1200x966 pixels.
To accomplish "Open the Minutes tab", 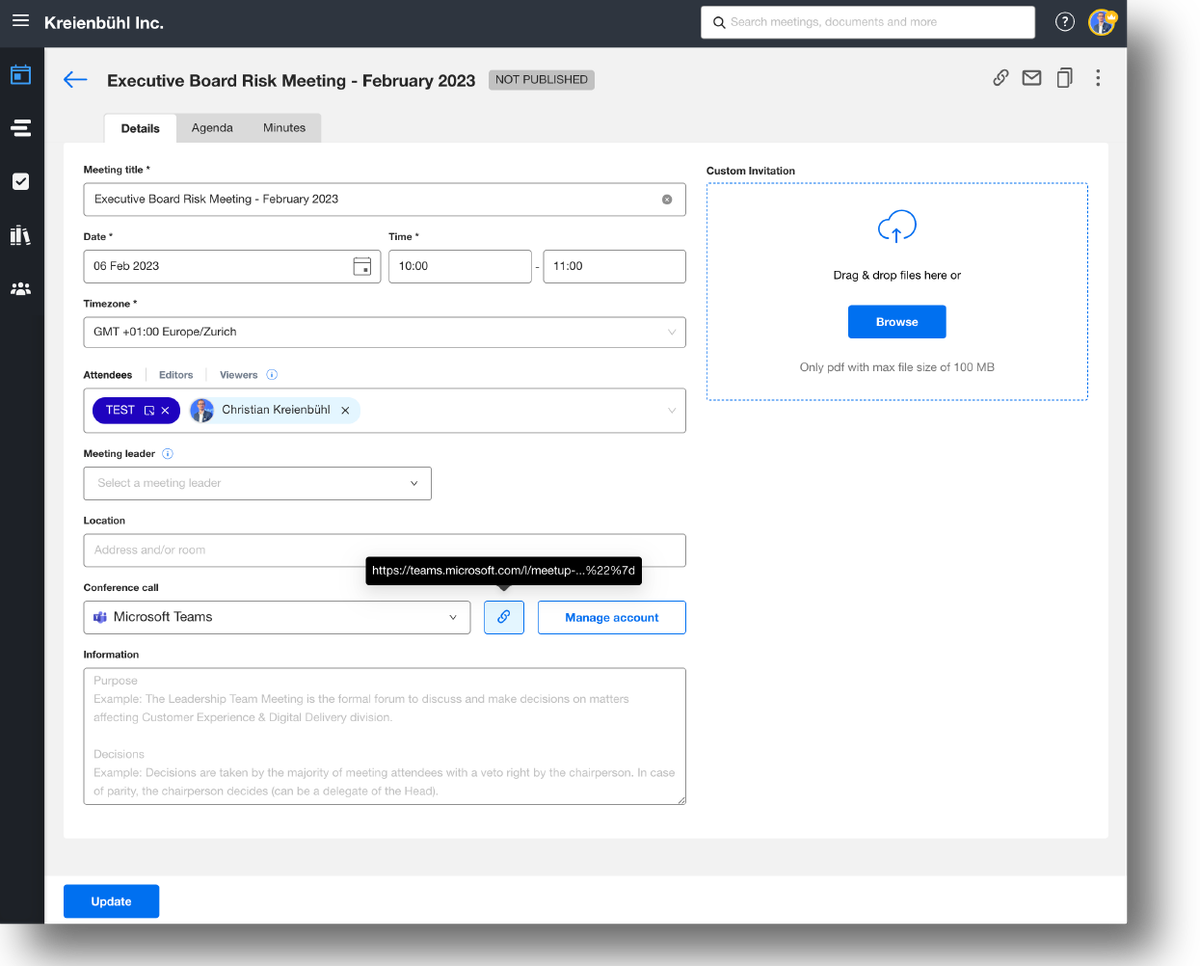I will (x=284, y=128).
